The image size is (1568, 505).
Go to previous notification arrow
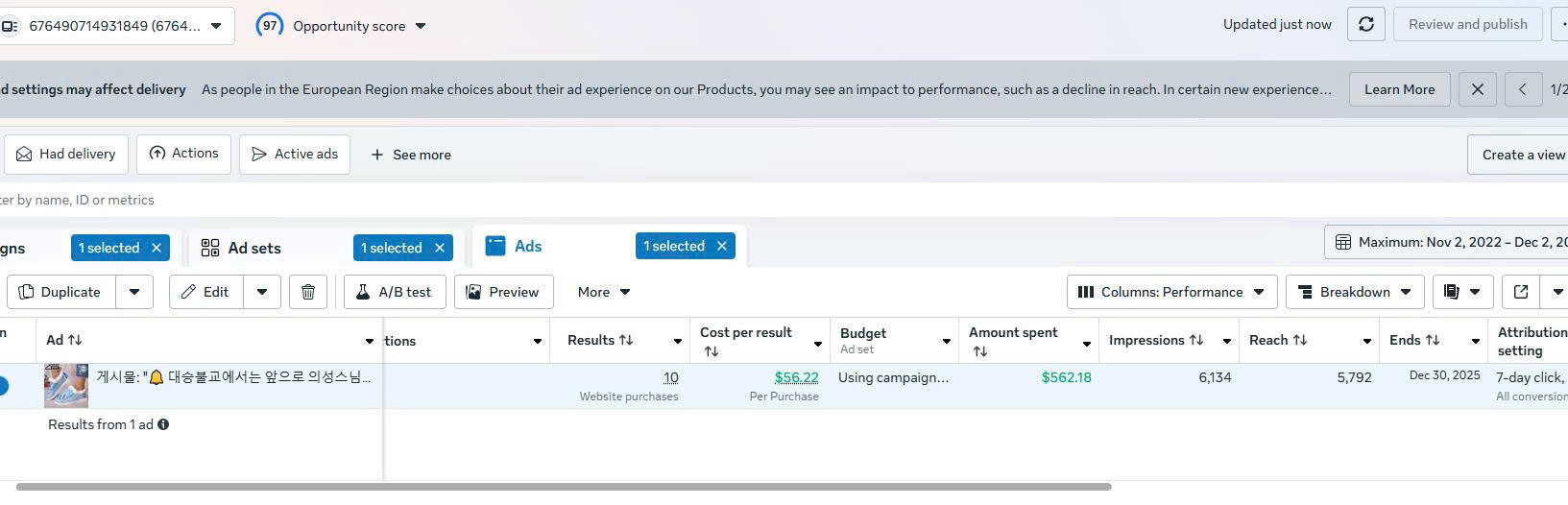(1522, 89)
